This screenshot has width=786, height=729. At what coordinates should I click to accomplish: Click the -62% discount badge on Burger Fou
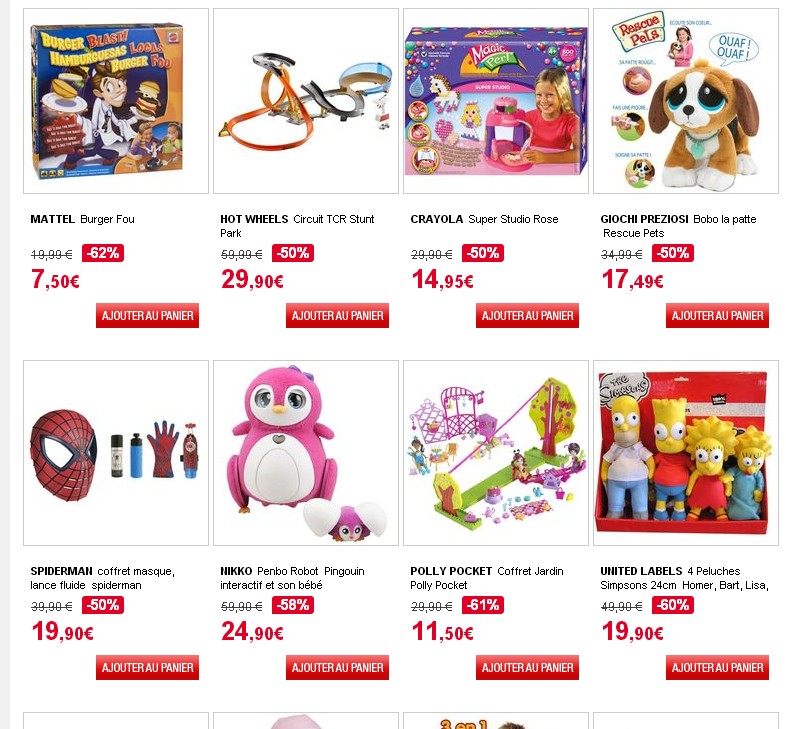point(103,253)
